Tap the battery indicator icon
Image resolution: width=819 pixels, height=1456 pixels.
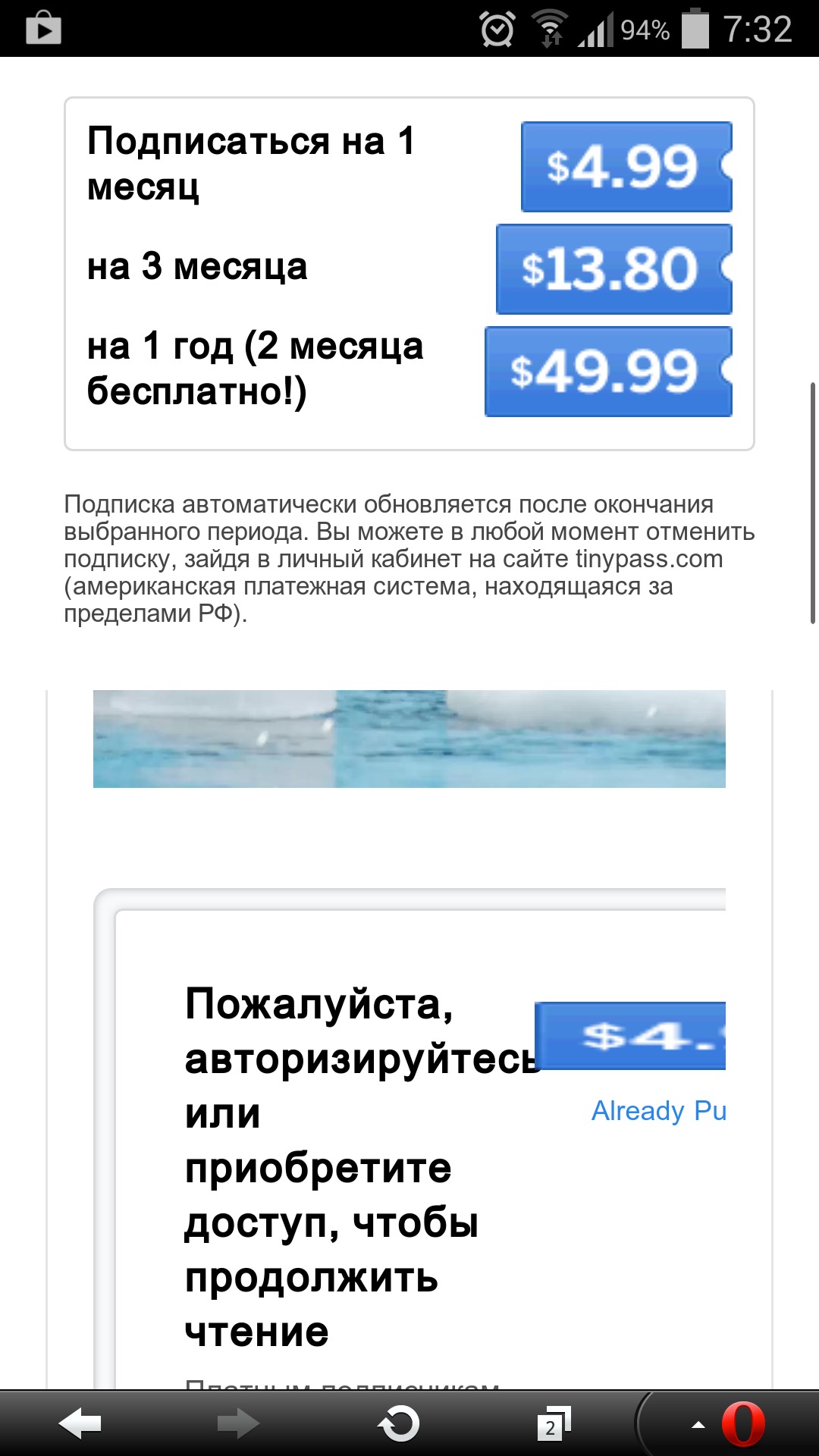pyautogui.click(x=695, y=29)
